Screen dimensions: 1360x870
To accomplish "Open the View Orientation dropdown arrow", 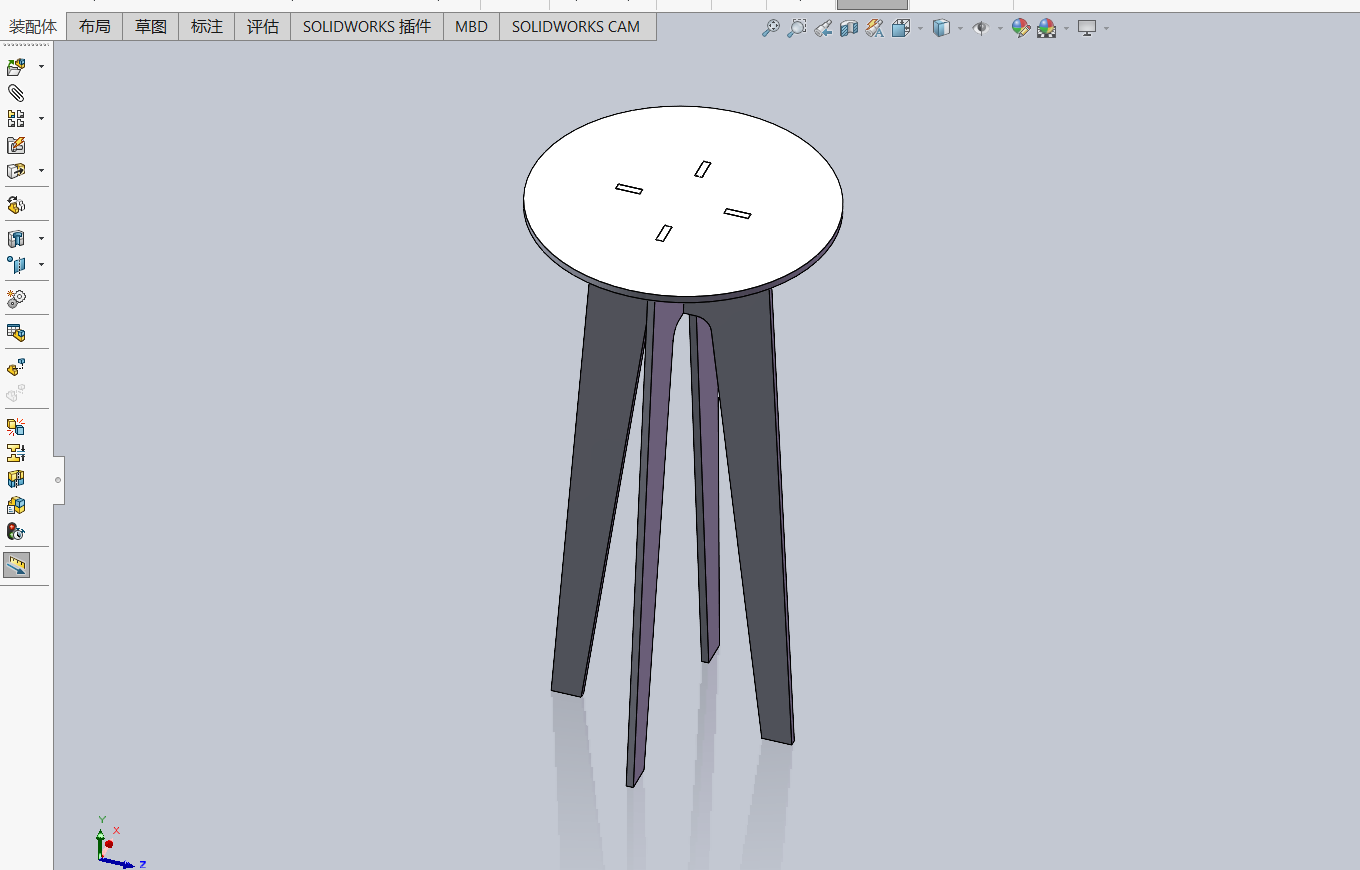I will [x=920, y=28].
